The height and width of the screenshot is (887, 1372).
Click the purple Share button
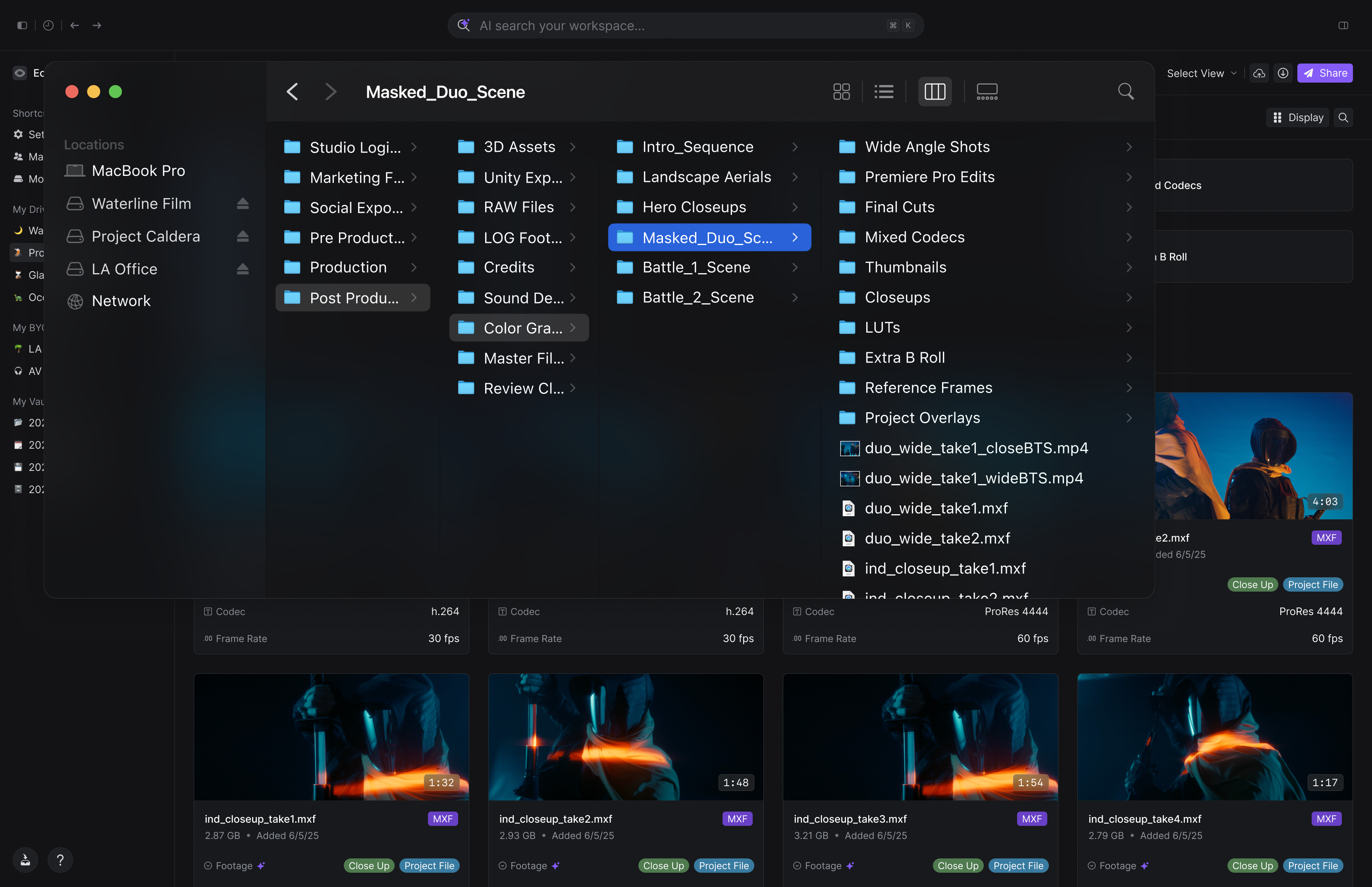tap(1324, 73)
